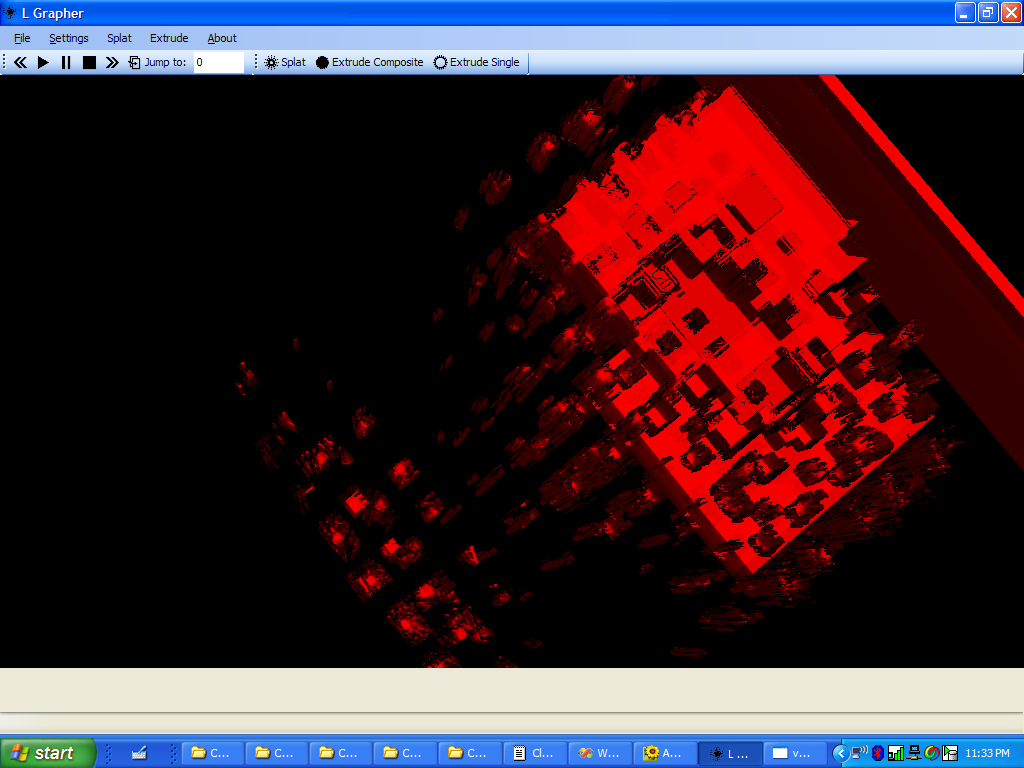Open the File menu
The width and height of the screenshot is (1024, 768).
22,38
